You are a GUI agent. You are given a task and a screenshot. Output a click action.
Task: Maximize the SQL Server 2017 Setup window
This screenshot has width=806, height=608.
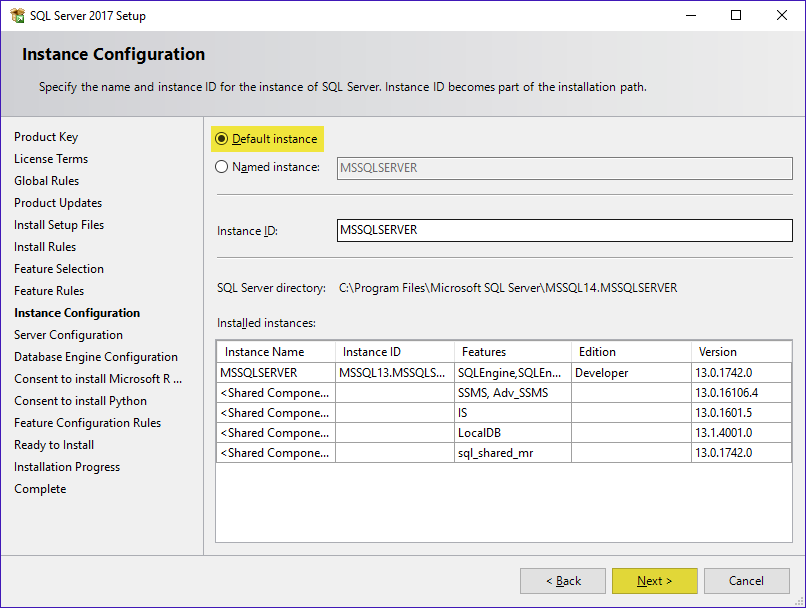pyautogui.click(x=736, y=15)
